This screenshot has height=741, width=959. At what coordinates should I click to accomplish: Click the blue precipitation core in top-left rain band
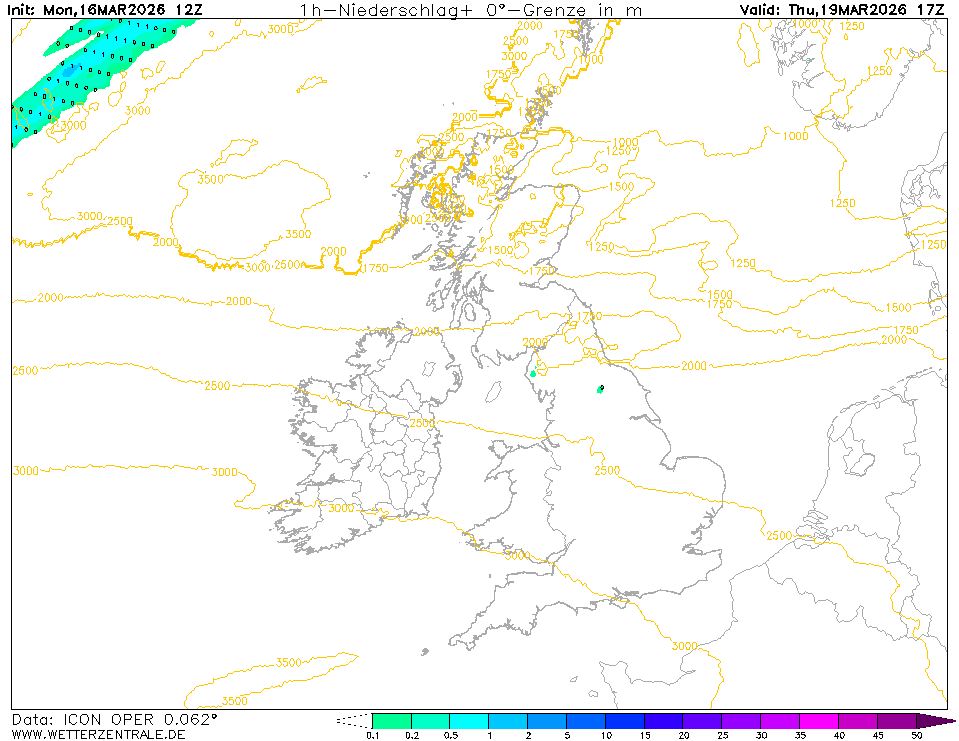point(68,73)
